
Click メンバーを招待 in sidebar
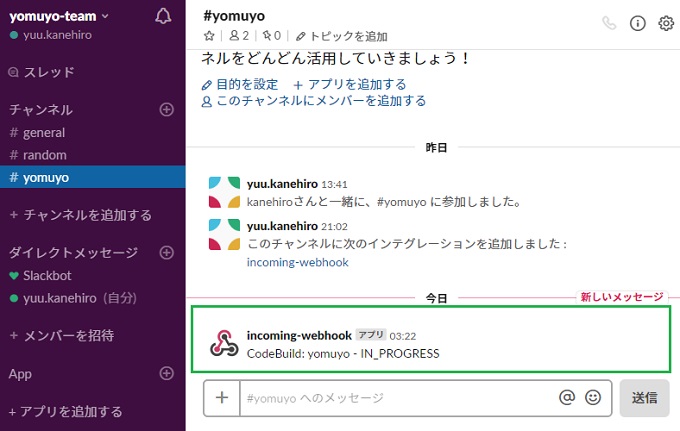pyautogui.click(x=62, y=335)
